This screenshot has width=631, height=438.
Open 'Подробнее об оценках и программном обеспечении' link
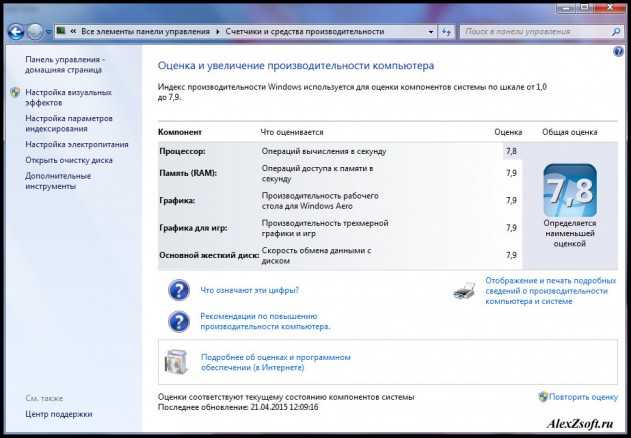pos(276,362)
